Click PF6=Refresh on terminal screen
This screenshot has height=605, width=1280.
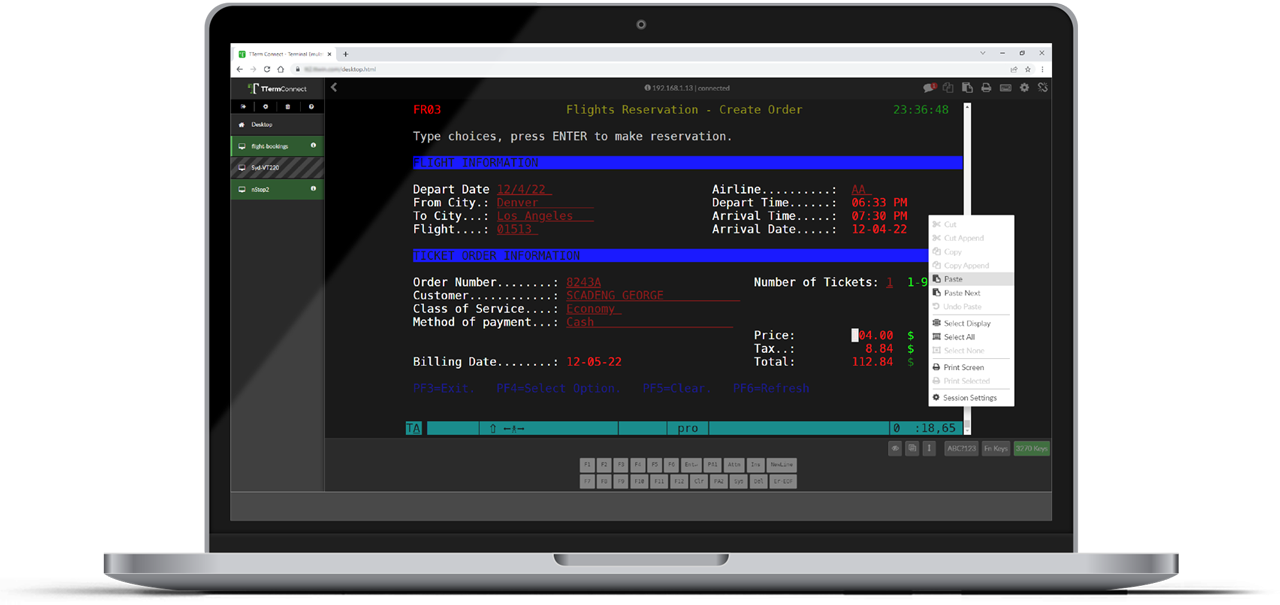point(771,388)
